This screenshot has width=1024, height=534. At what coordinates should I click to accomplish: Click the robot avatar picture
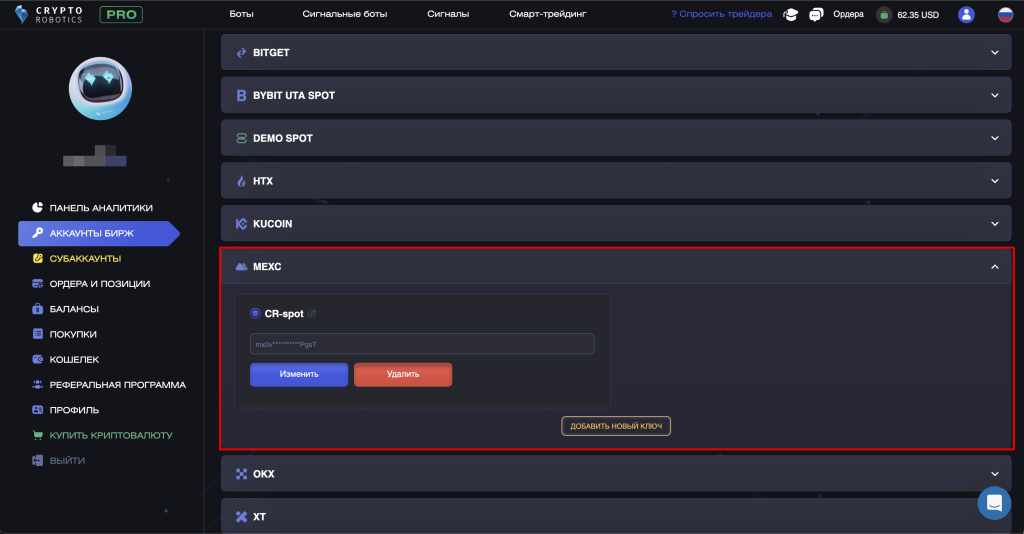[99, 88]
